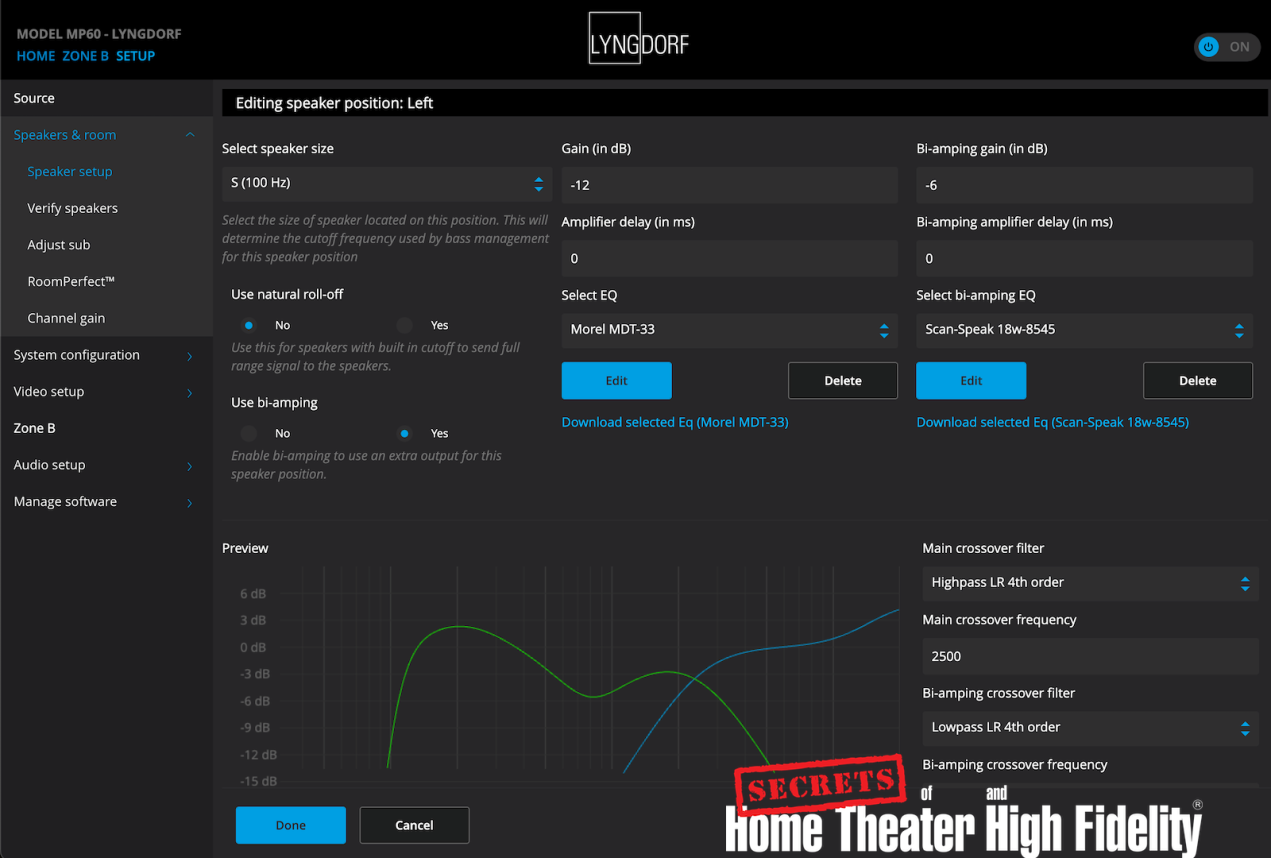Viewport: 1271px width, 858px height.
Task: Delete the selected Scan-Speak bi-amping EQ
Action: 1197,381
